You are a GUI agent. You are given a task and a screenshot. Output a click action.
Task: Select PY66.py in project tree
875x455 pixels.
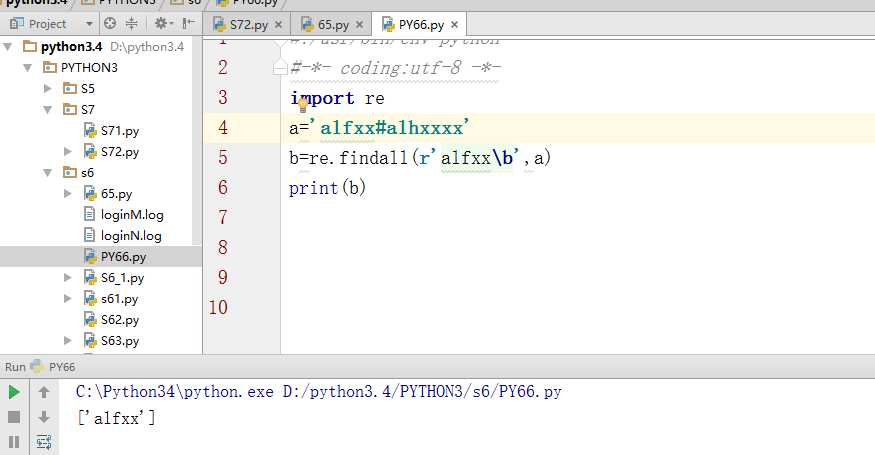point(123,257)
